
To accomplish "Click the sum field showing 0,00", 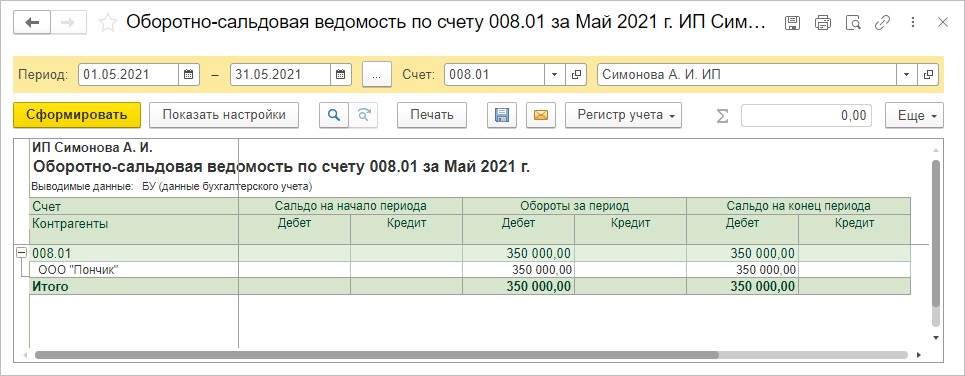I will [x=806, y=115].
